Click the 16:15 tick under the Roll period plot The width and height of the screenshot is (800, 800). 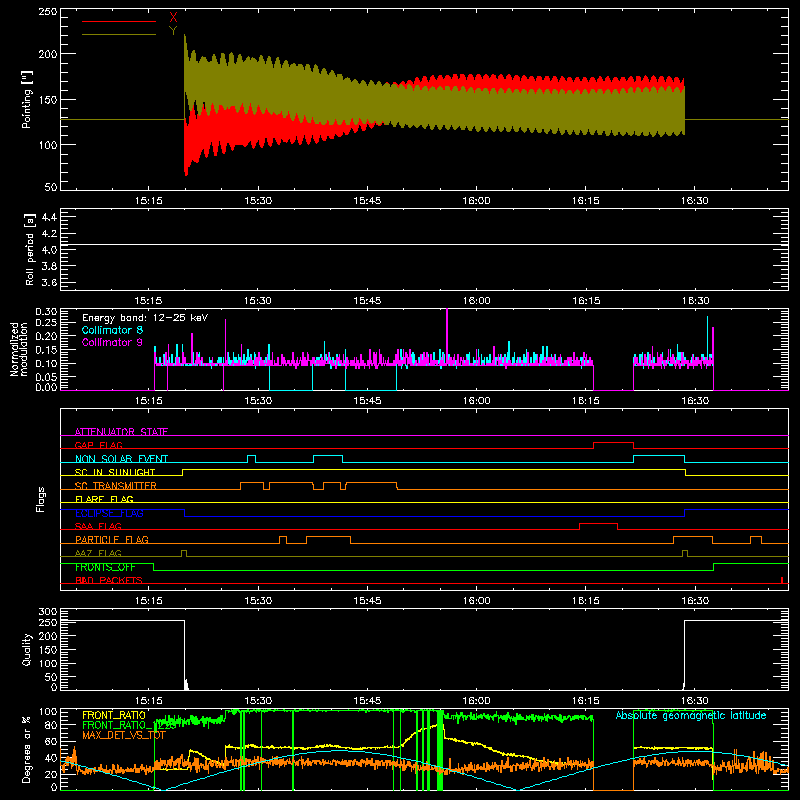click(585, 301)
